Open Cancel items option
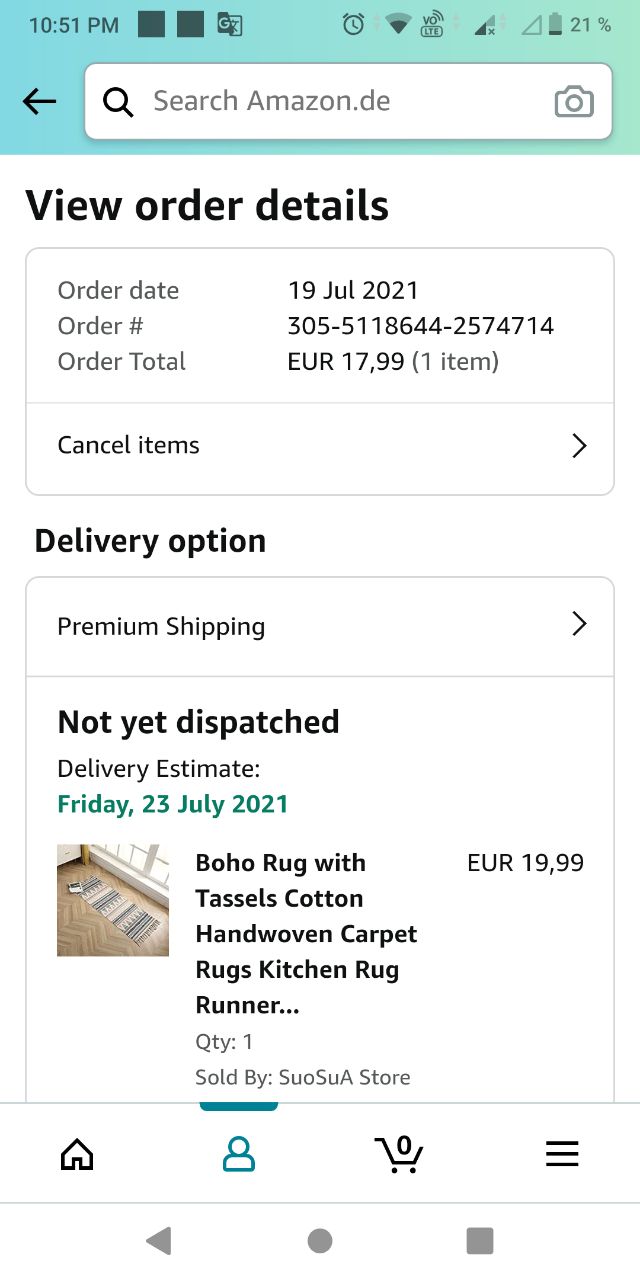 (x=129, y=446)
